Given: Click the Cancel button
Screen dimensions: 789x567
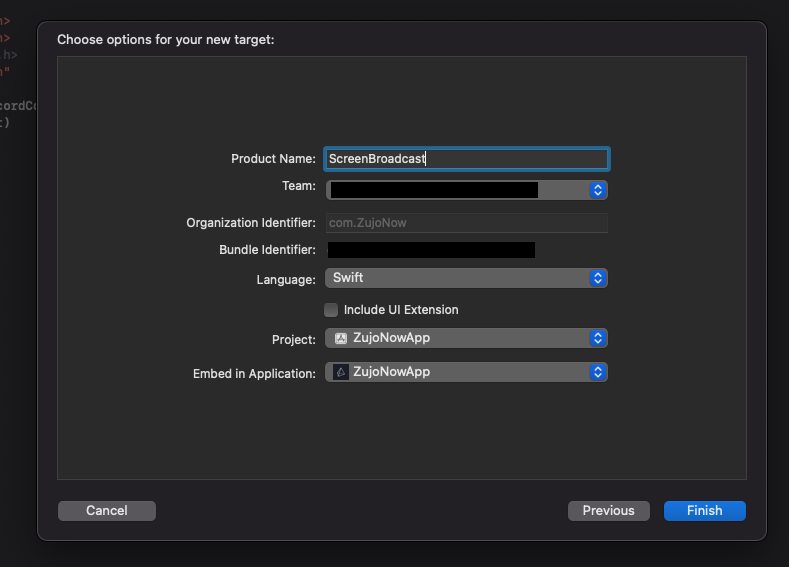Looking at the screenshot, I should [x=107, y=511].
